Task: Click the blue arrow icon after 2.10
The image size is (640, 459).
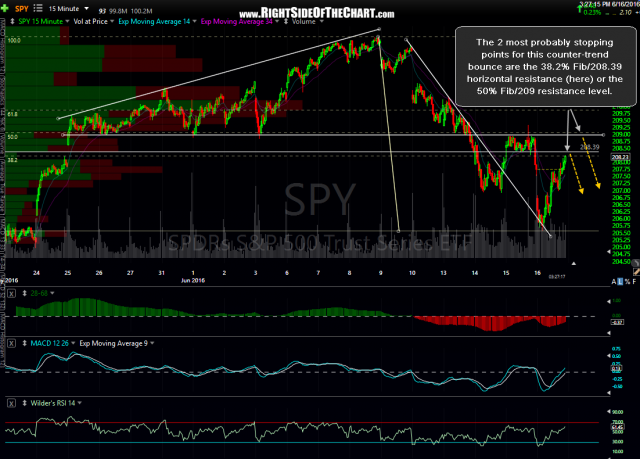Action: [638, 13]
